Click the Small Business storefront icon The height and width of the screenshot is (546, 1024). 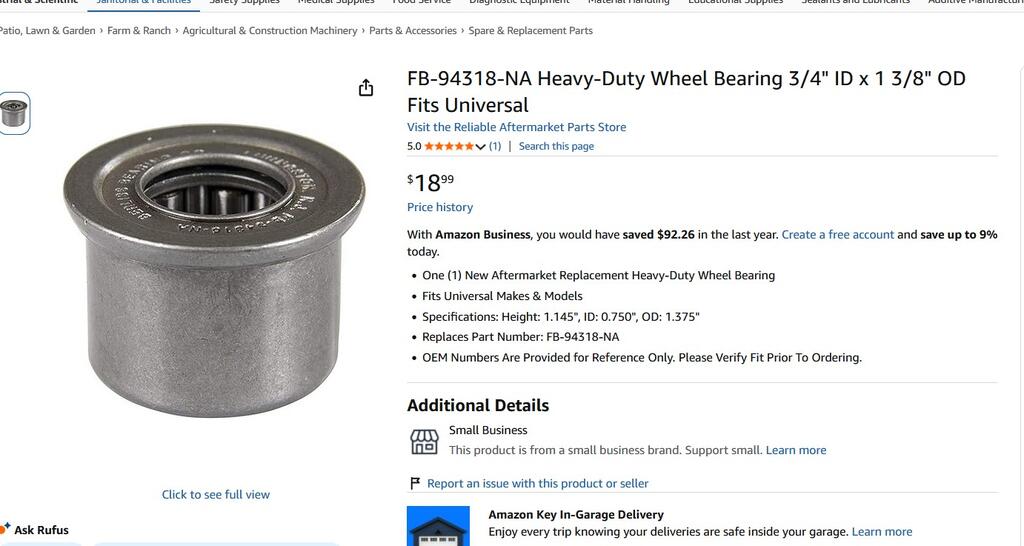425,441
